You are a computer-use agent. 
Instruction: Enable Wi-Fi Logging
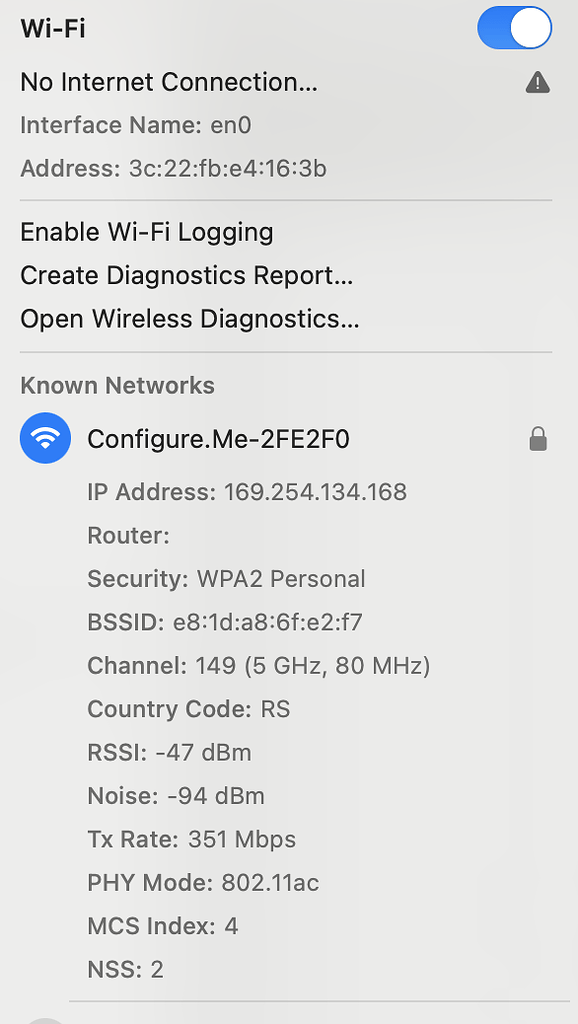[146, 232]
